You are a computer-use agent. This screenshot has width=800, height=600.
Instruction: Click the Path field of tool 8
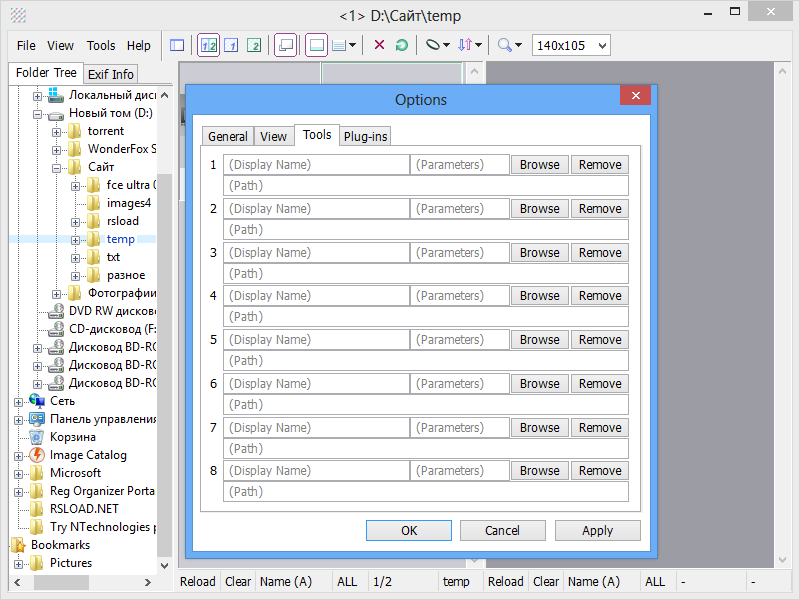(x=426, y=492)
